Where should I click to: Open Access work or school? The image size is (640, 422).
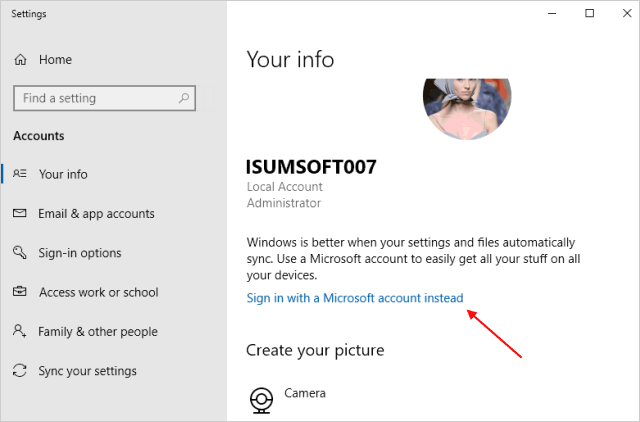pyautogui.click(x=99, y=292)
